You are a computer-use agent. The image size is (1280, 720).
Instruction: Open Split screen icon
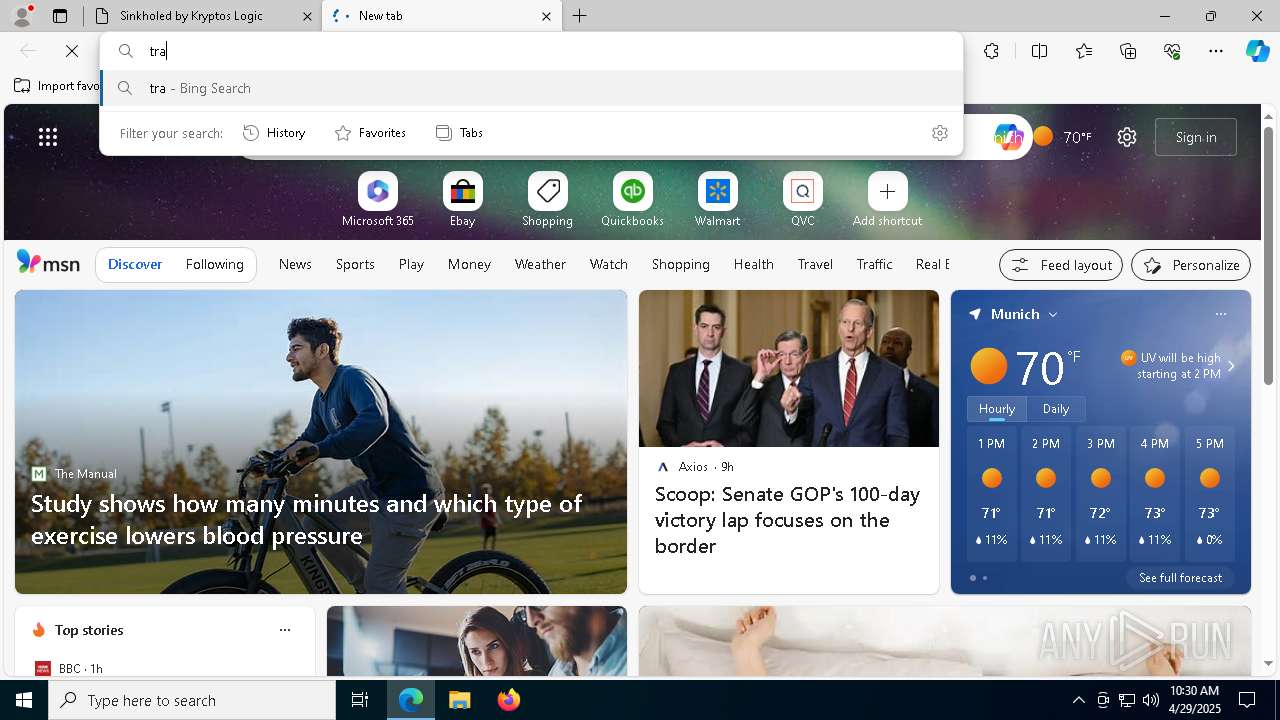[1039, 51]
